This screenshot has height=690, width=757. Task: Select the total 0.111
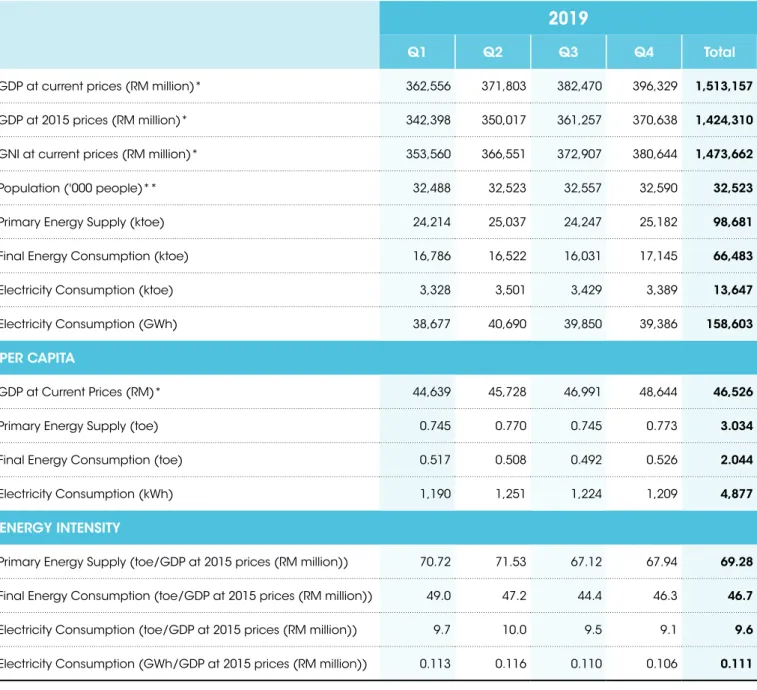point(737,664)
